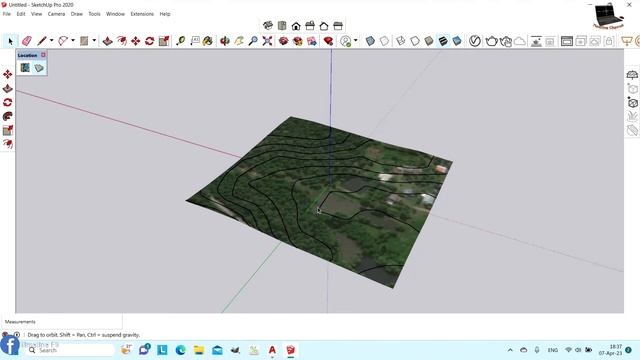Open the Line tool dropdown arrow
This screenshot has height=360, width=640.
[51, 40]
